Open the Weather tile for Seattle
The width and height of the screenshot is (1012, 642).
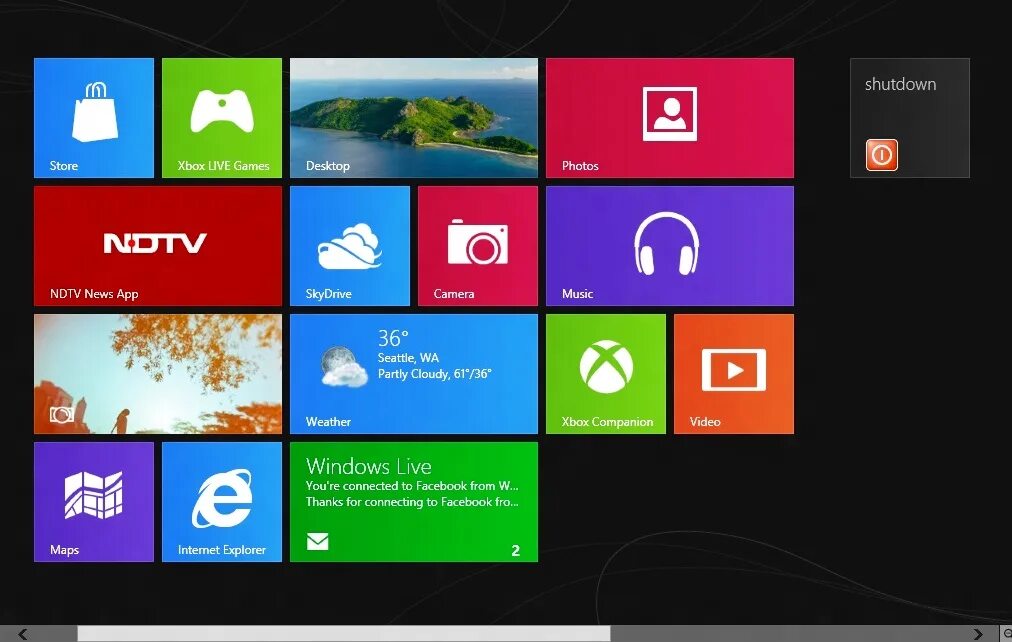coord(414,374)
